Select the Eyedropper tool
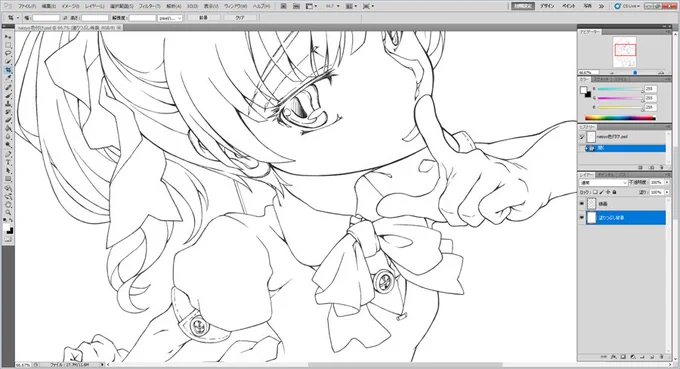This screenshot has height=369, width=680. 8,78
